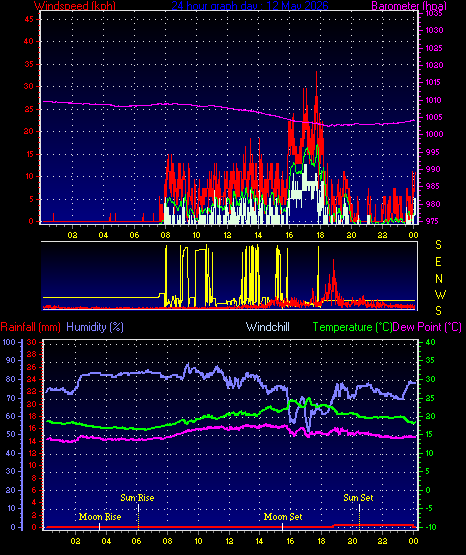Click the Barometer (hpa) axis title
The height and width of the screenshot is (555, 466).
pos(409,5)
